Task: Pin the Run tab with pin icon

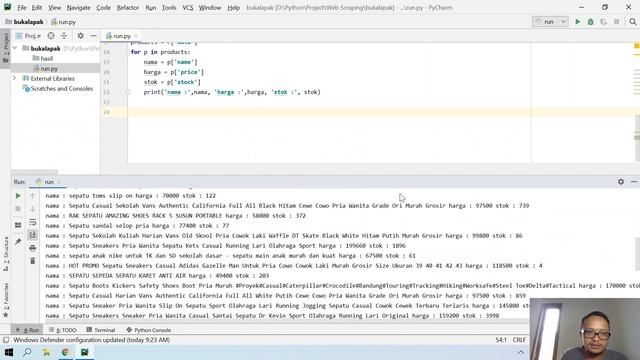Action: (x=18, y=242)
